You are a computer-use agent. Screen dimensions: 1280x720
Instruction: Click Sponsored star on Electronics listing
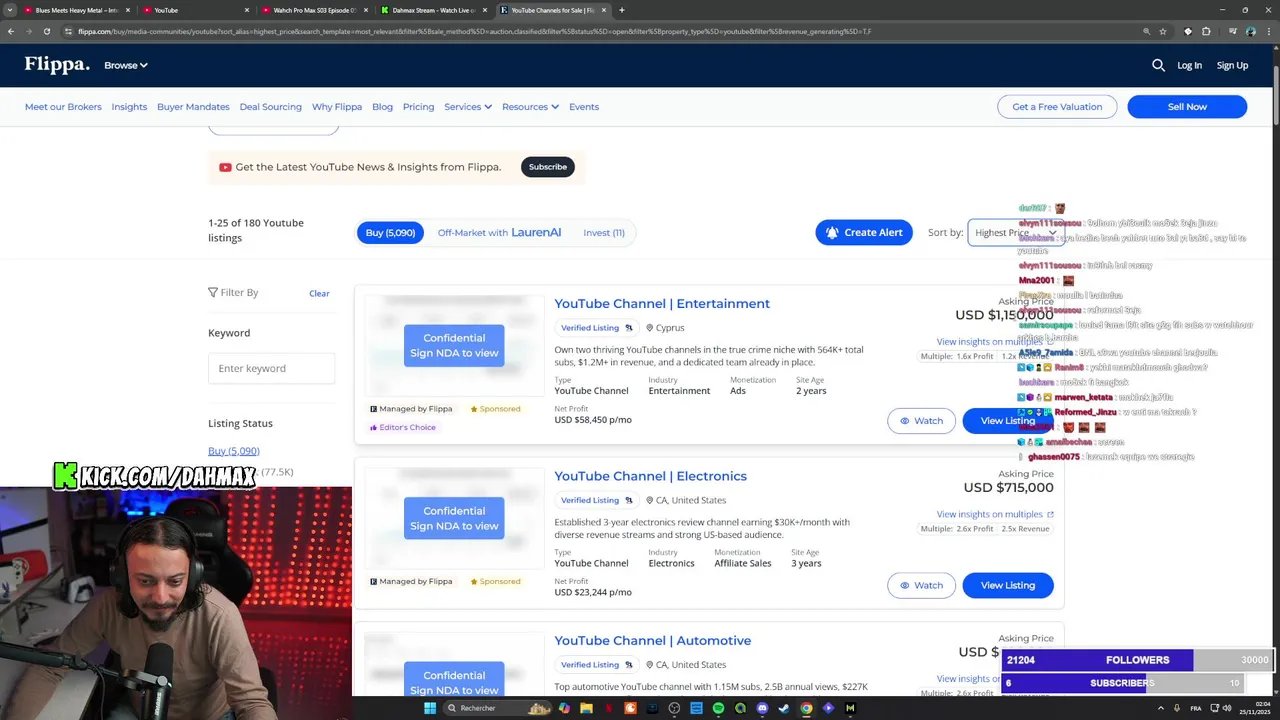[x=474, y=581]
